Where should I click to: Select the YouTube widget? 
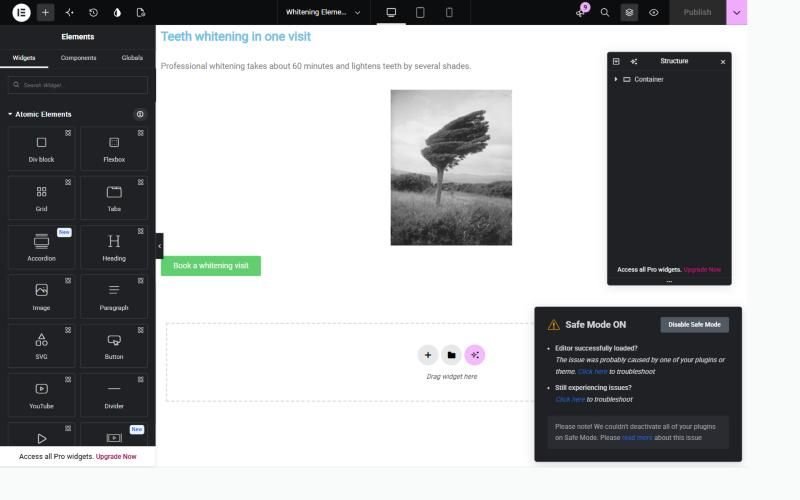click(41, 395)
